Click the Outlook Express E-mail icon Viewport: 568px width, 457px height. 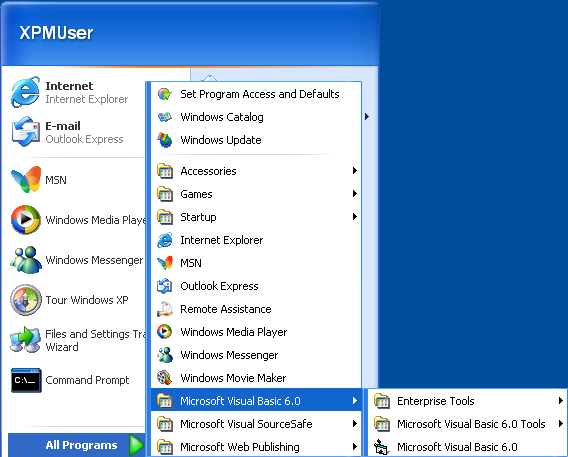point(25,132)
